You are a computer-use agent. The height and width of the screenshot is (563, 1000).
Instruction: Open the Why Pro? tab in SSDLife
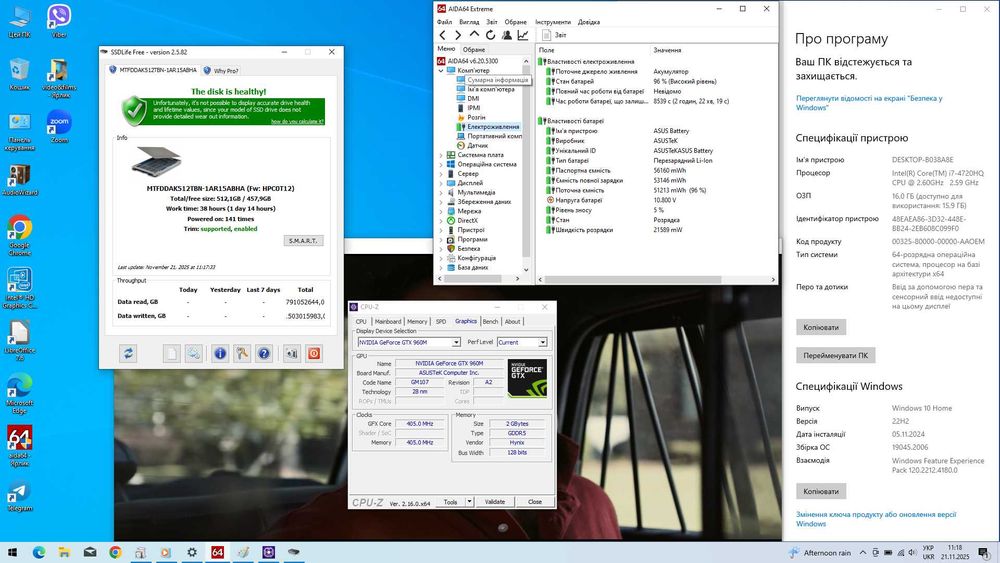tap(221, 71)
